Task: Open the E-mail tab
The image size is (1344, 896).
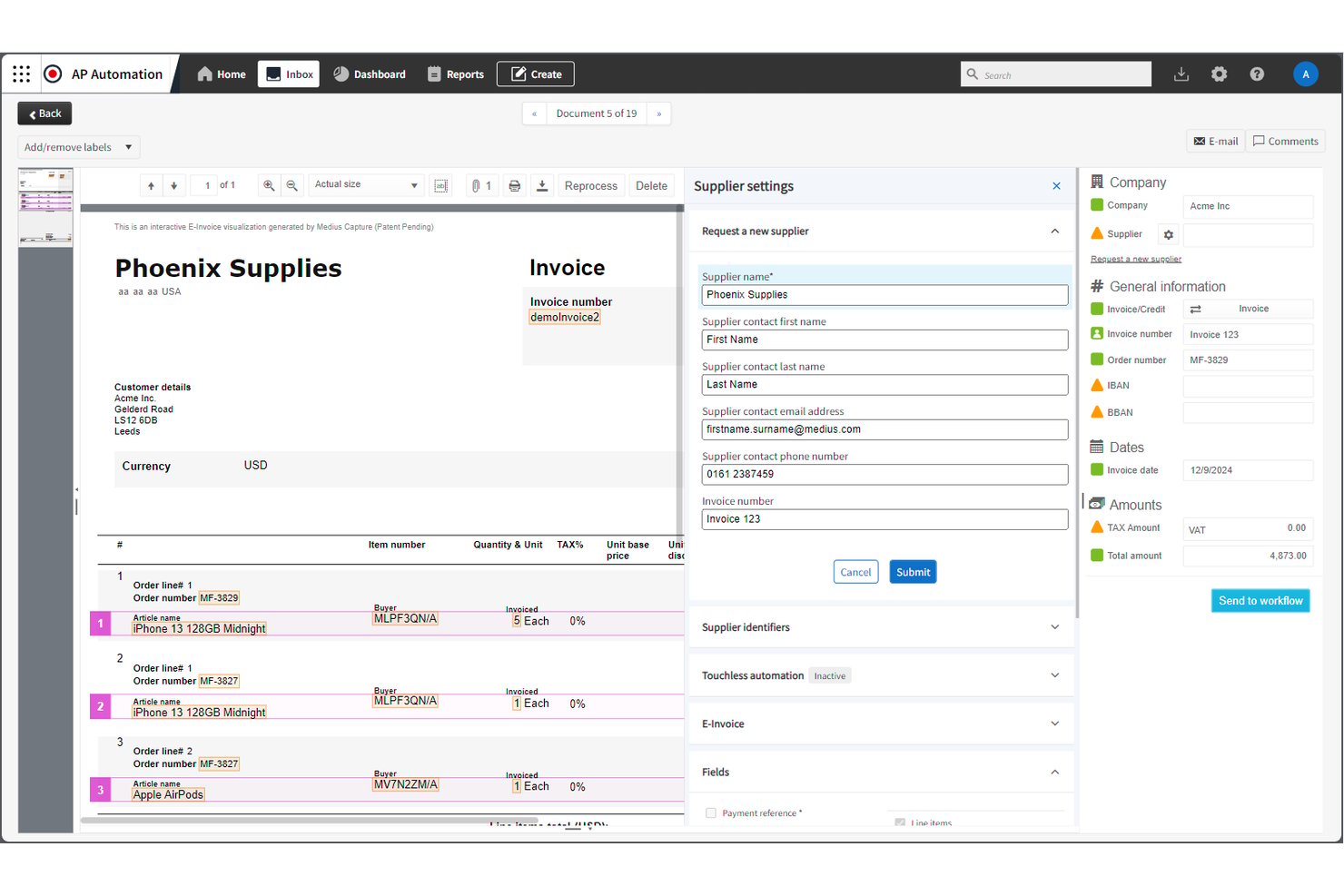Action: pos(1216,142)
